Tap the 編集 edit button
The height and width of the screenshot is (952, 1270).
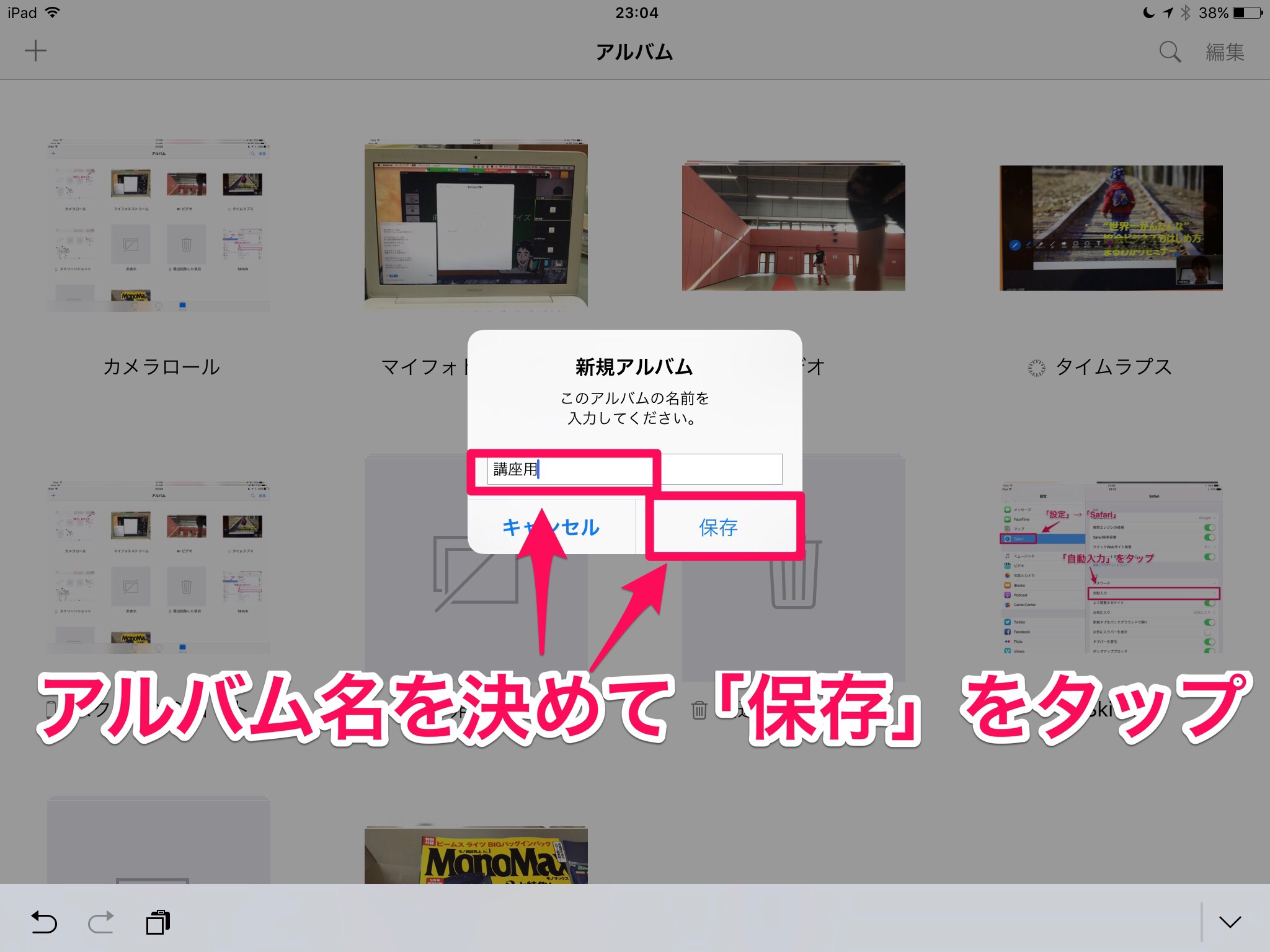coord(1225,52)
